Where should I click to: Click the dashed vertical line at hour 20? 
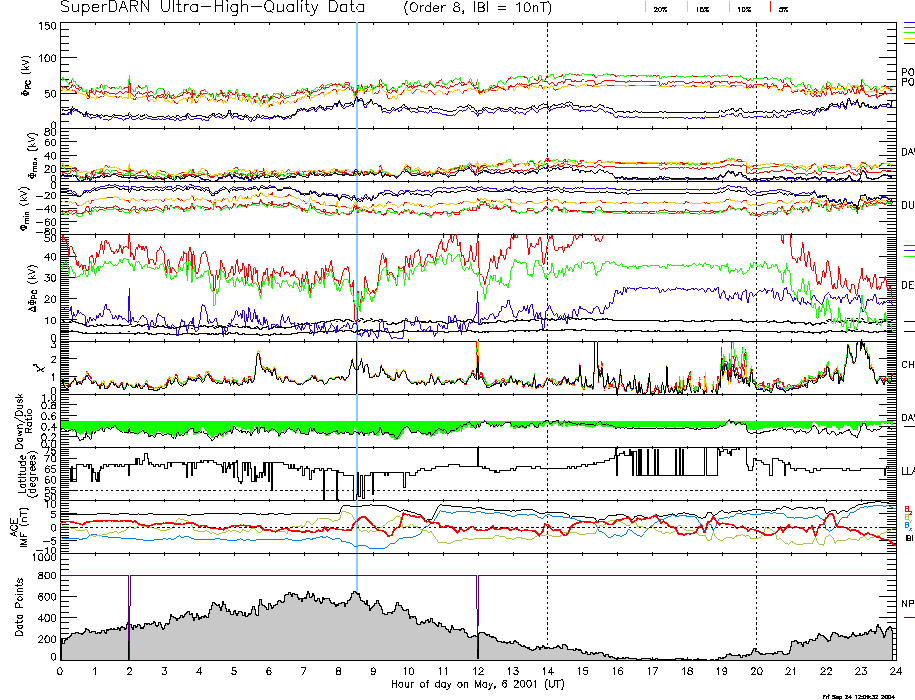[x=756, y=300]
